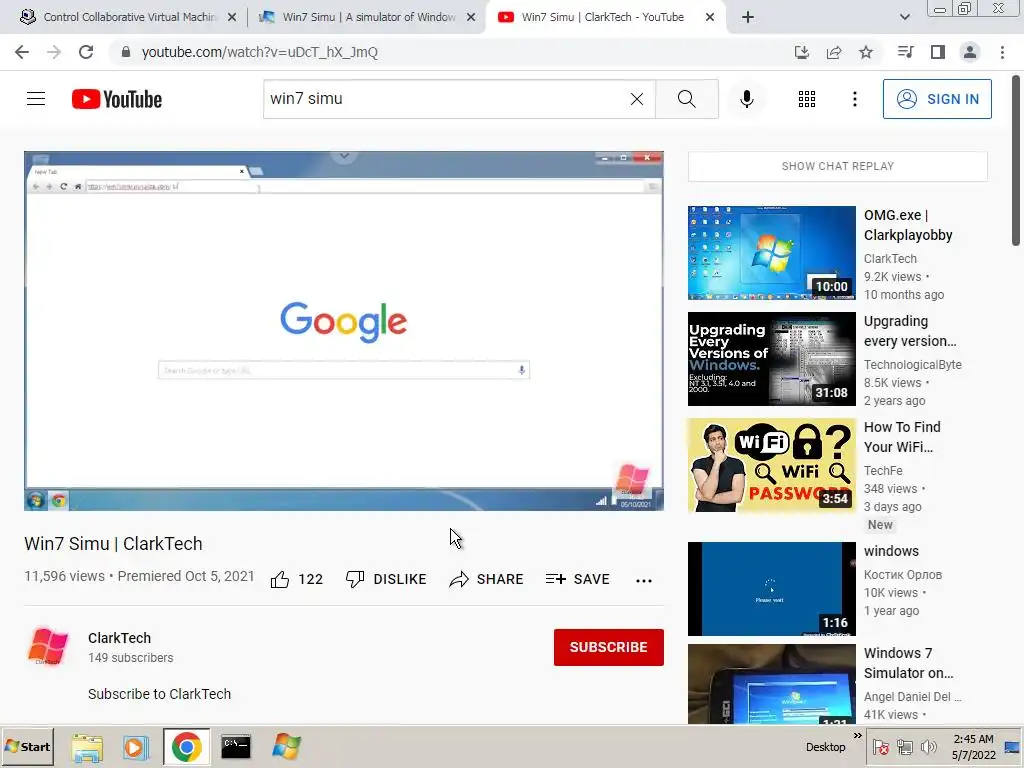Clear the search box with X
Screen dimensions: 1024x768
pyautogui.click(x=637, y=99)
